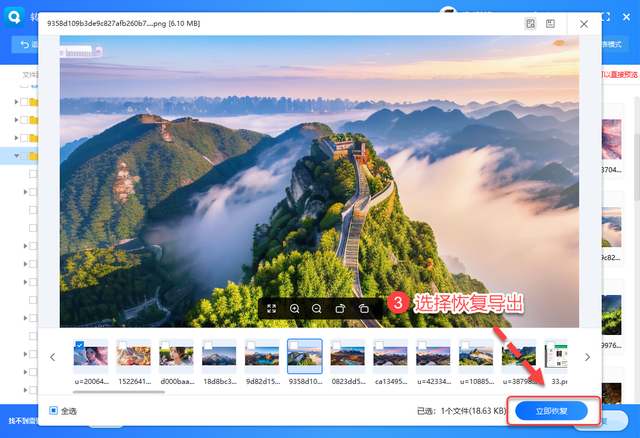The width and height of the screenshot is (640, 438).
Task: Click the file preview search icon in the dialog header
Action: [x=530, y=24]
